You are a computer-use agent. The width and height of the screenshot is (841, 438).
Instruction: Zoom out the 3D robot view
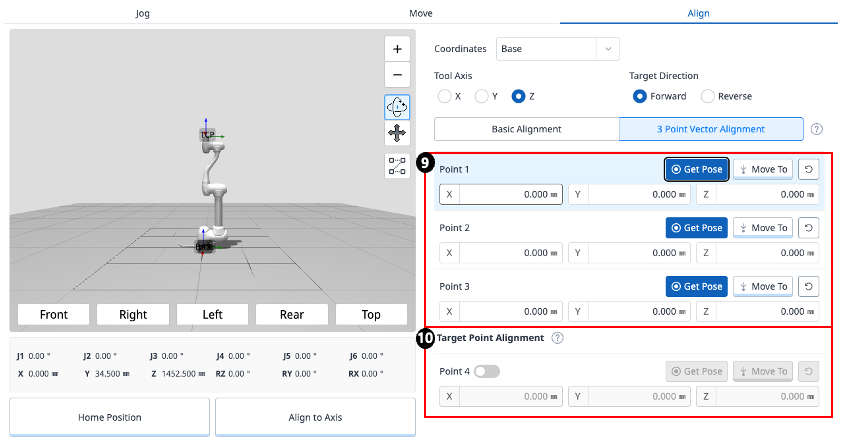pos(397,75)
